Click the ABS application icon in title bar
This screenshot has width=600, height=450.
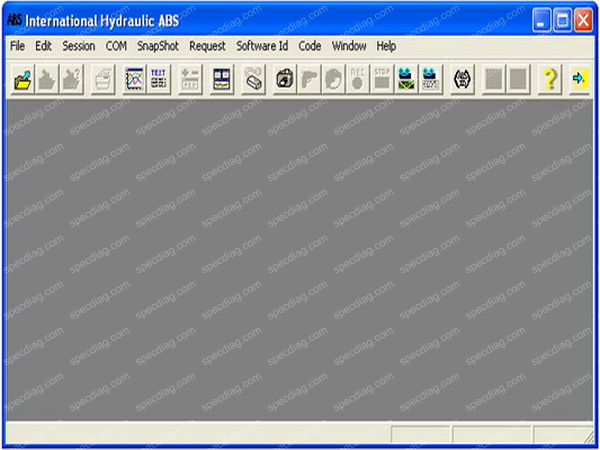click(x=14, y=19)
